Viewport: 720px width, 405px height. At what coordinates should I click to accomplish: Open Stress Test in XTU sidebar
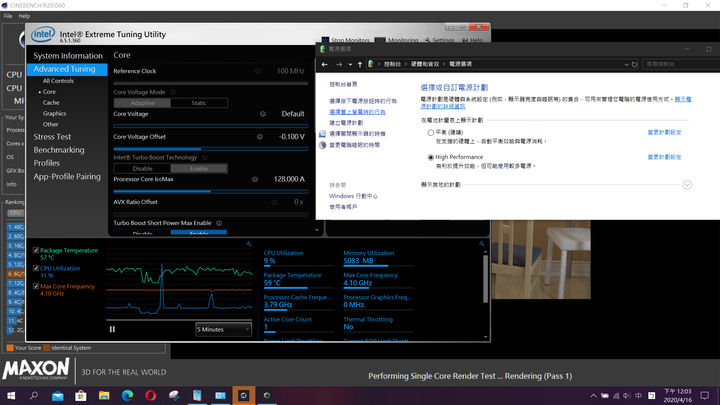52,137
